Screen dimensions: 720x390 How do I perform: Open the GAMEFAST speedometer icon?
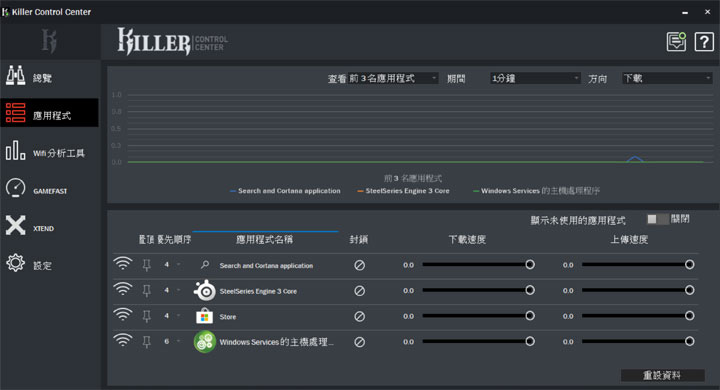[x=15, y=188]
